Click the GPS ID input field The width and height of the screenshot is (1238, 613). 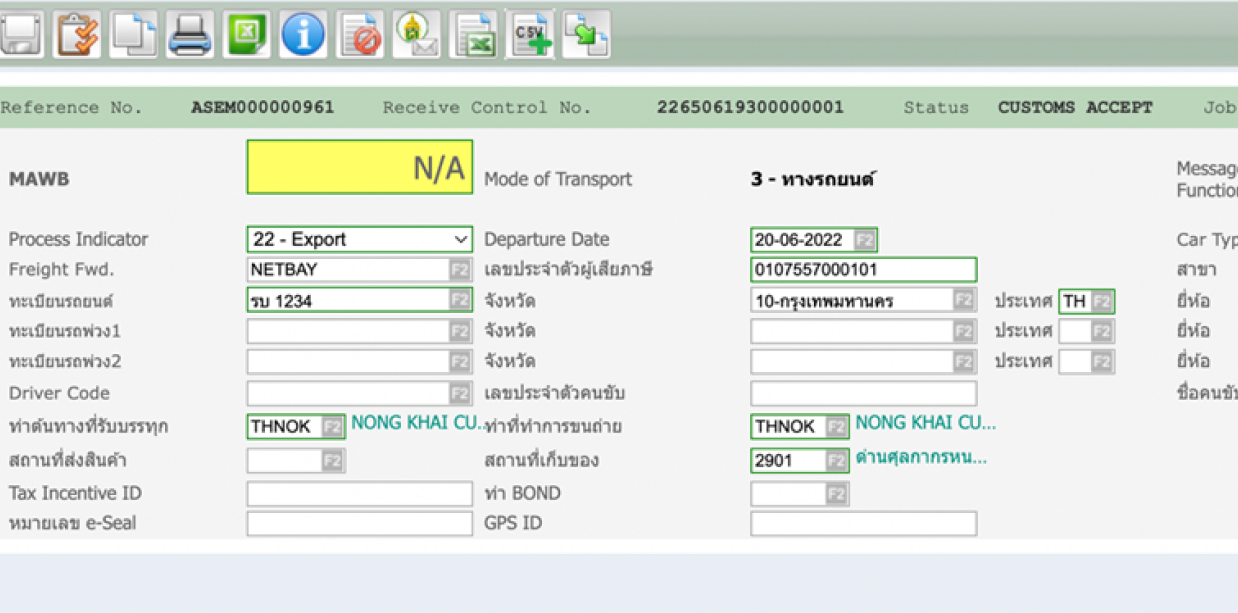pos(863,524)
